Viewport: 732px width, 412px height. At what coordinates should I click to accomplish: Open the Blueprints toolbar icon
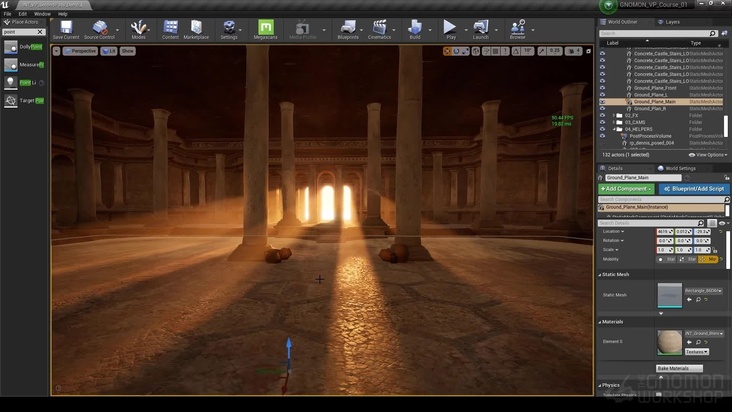click(348, 28)
